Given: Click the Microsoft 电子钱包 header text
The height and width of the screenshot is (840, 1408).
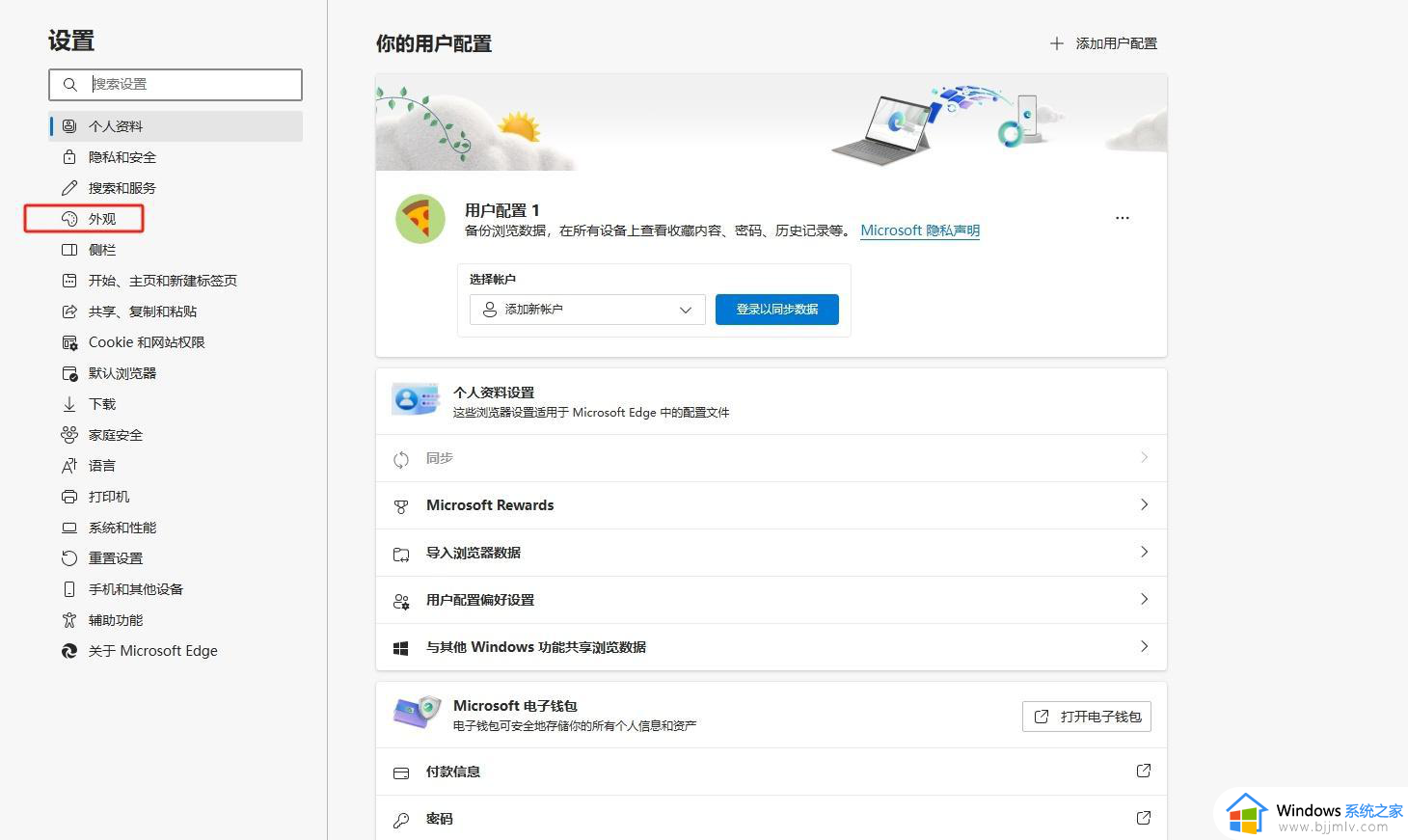Looking at the screenshot, I should click(x=515, y=706).
